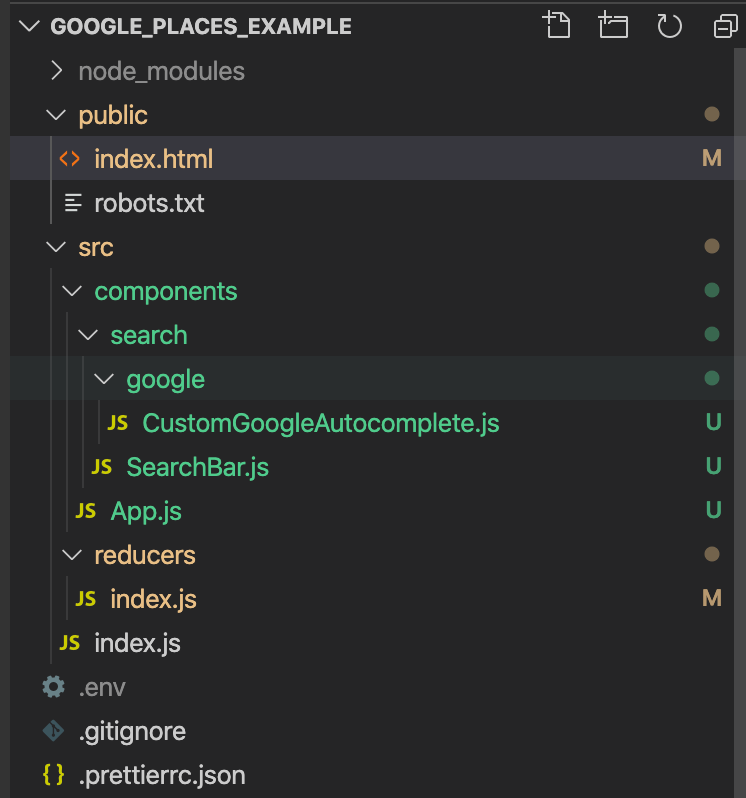Image resolution: width=746 pixels, height=798 pixels.
Task: Collapse the GOOGLE_PLACES_EXAMPLE root section
Action: (x=29, y=26)
